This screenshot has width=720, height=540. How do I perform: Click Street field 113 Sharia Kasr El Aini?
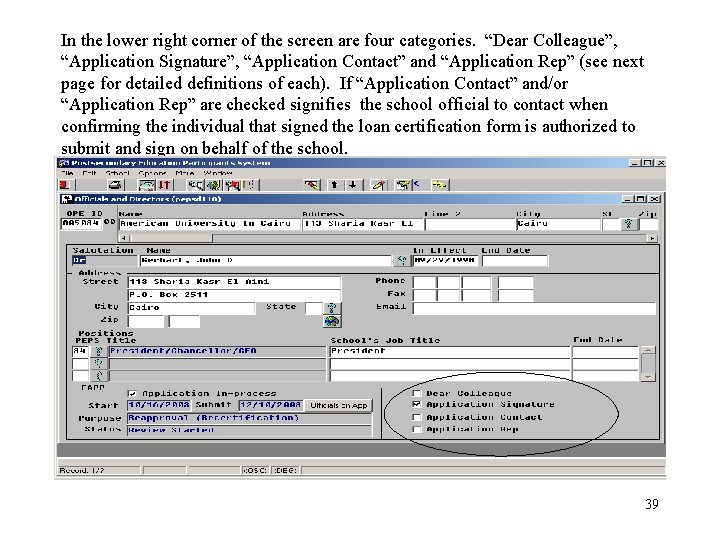click(234, 282)
